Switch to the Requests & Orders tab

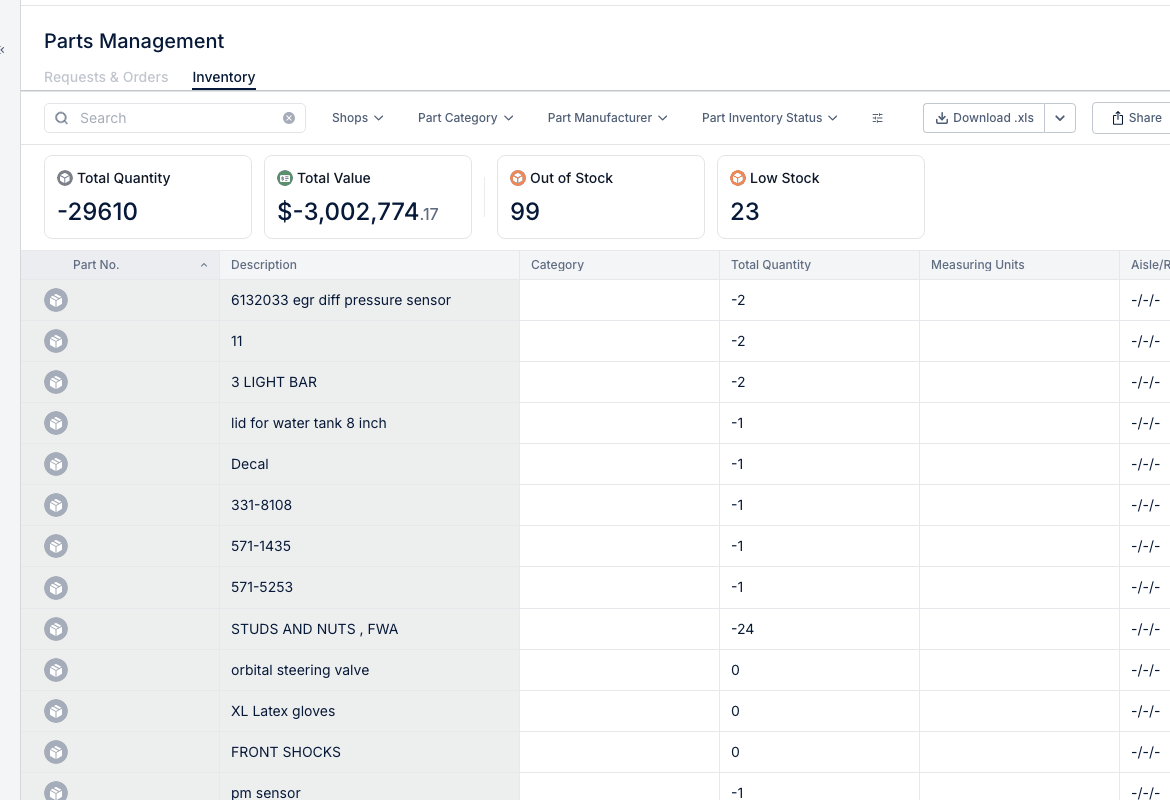tap(106, 77)
